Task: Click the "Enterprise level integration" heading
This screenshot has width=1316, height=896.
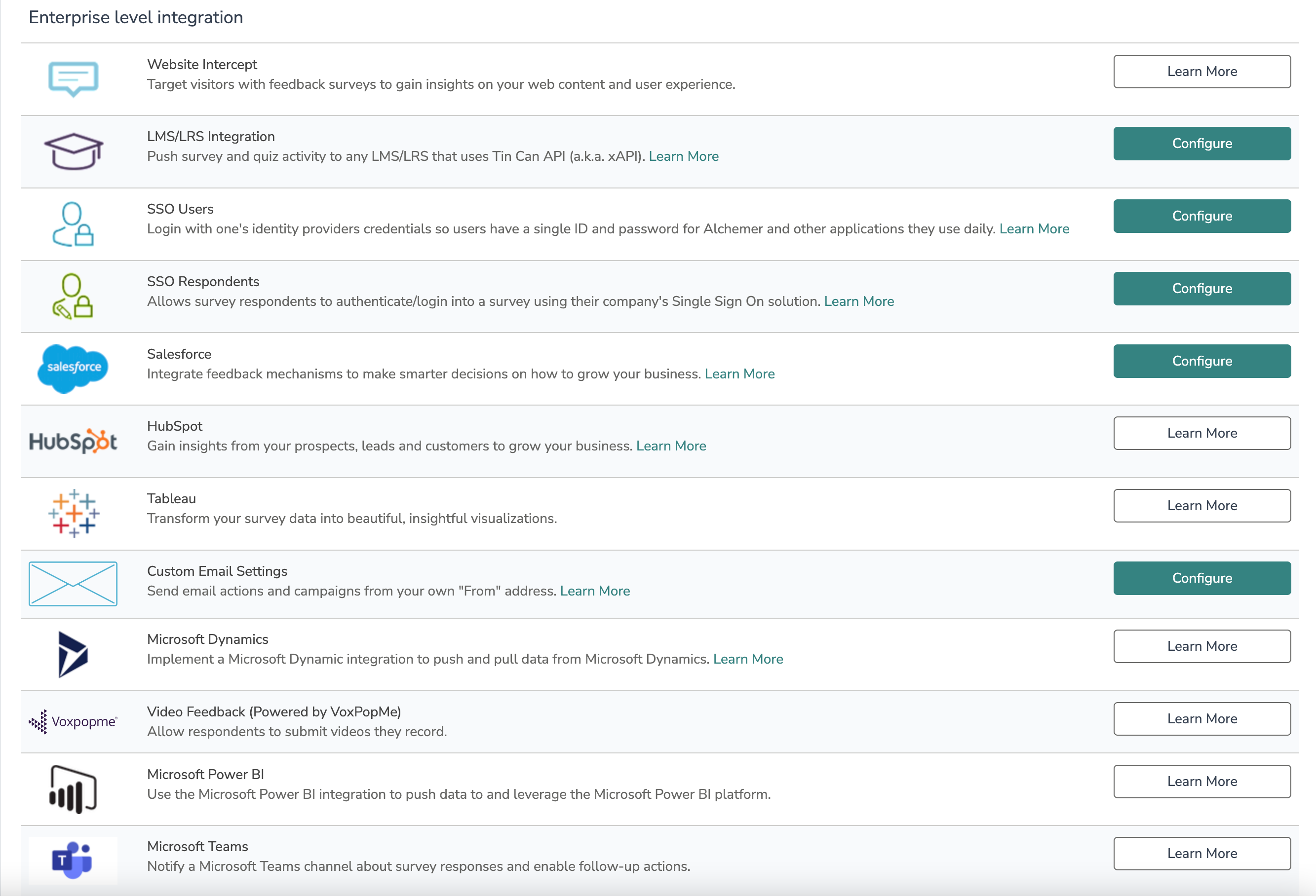Action: 136,18
